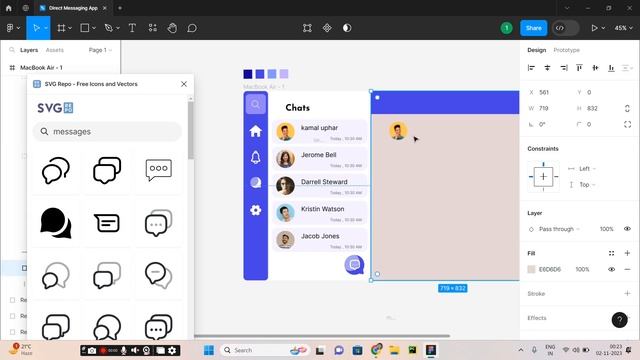Image resolution: width=640 pixels, height=360 pixels.
Task: Open the shape tools chevron
Action: [x=94, y=28]
